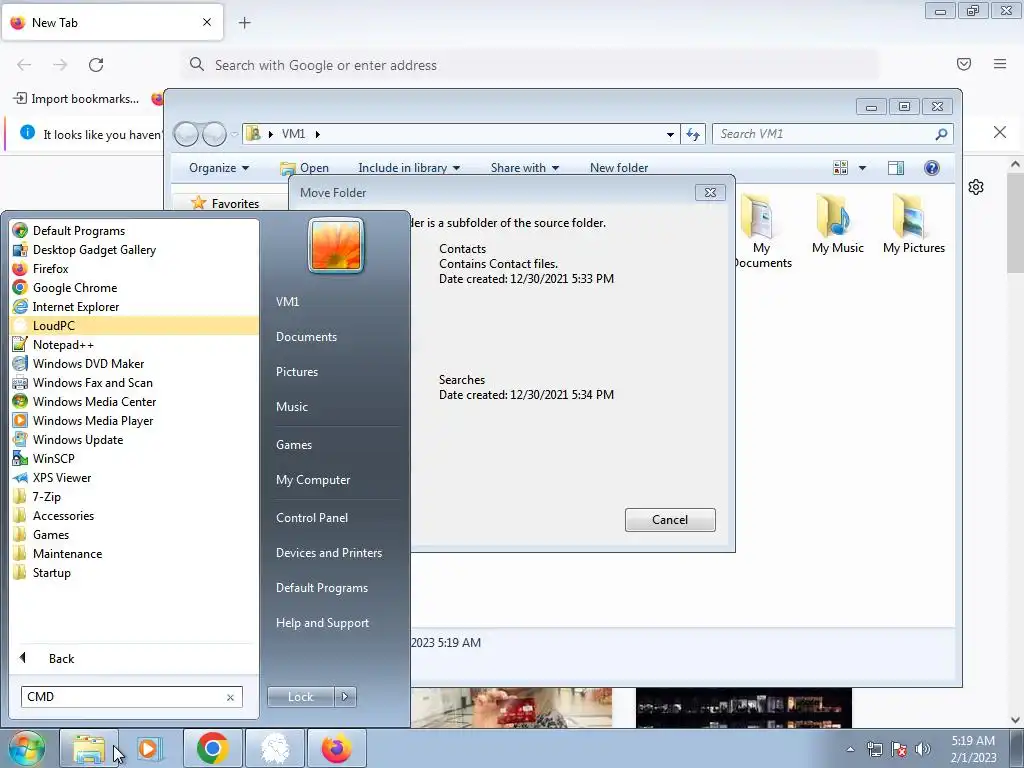
Task: Open Explorer help question mark icon
Action: coord(932,168)
